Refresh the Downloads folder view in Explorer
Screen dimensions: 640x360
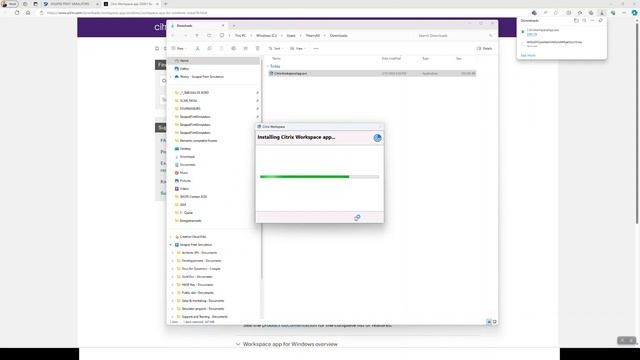[x=209, y=36]
